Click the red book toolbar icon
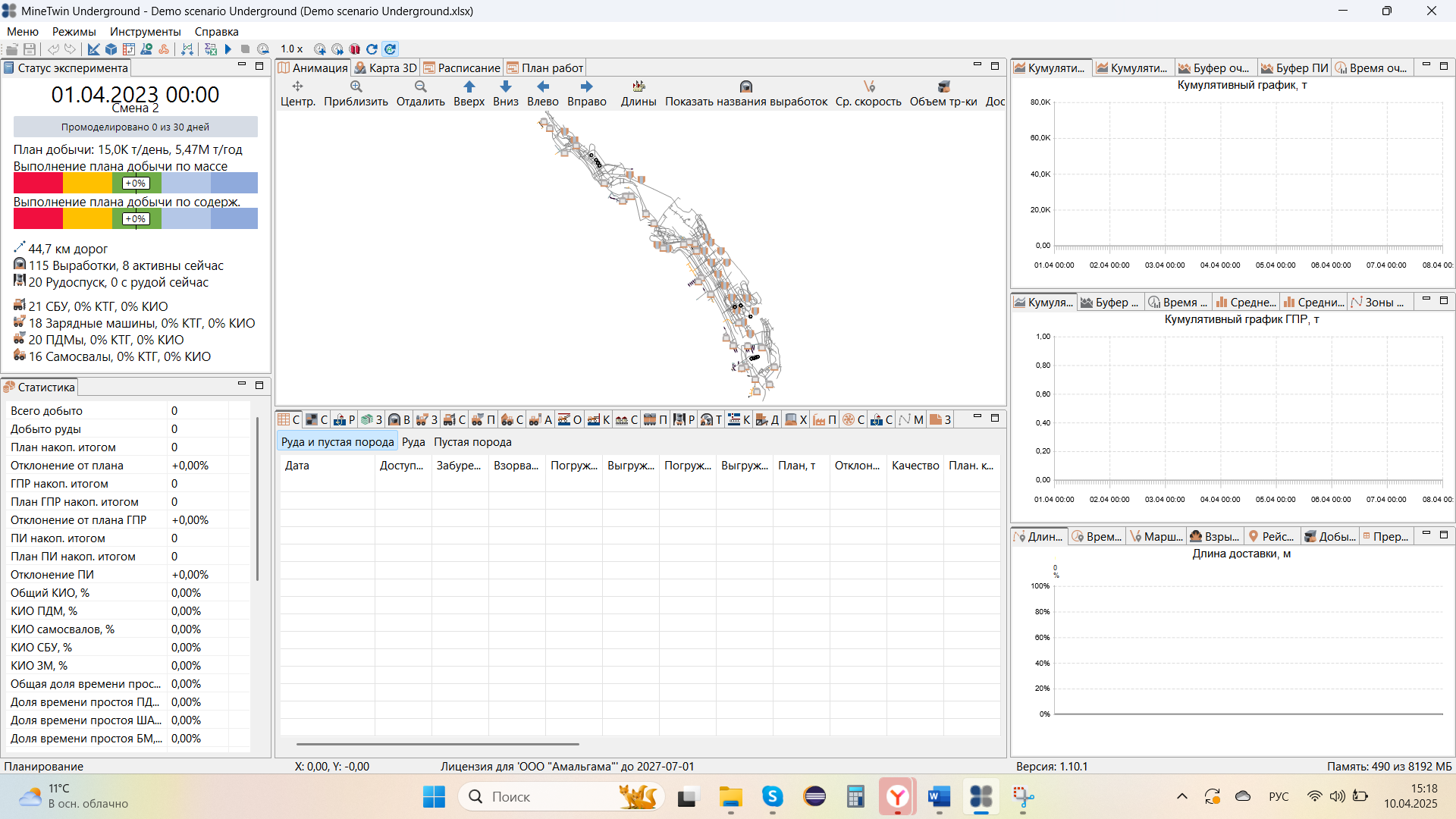This screenshot has height=819, width=1456. click(355, 49)
